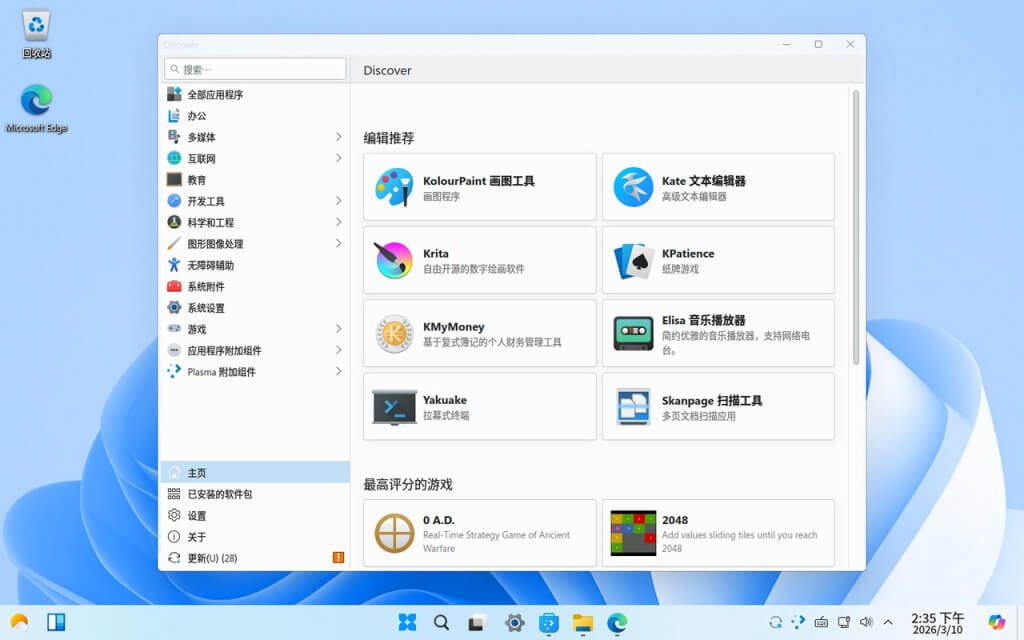Open the Yakuake terminal icon
Image resolution: width=1024 pixels, height=640 pixels.
click(x=394, y=407)
